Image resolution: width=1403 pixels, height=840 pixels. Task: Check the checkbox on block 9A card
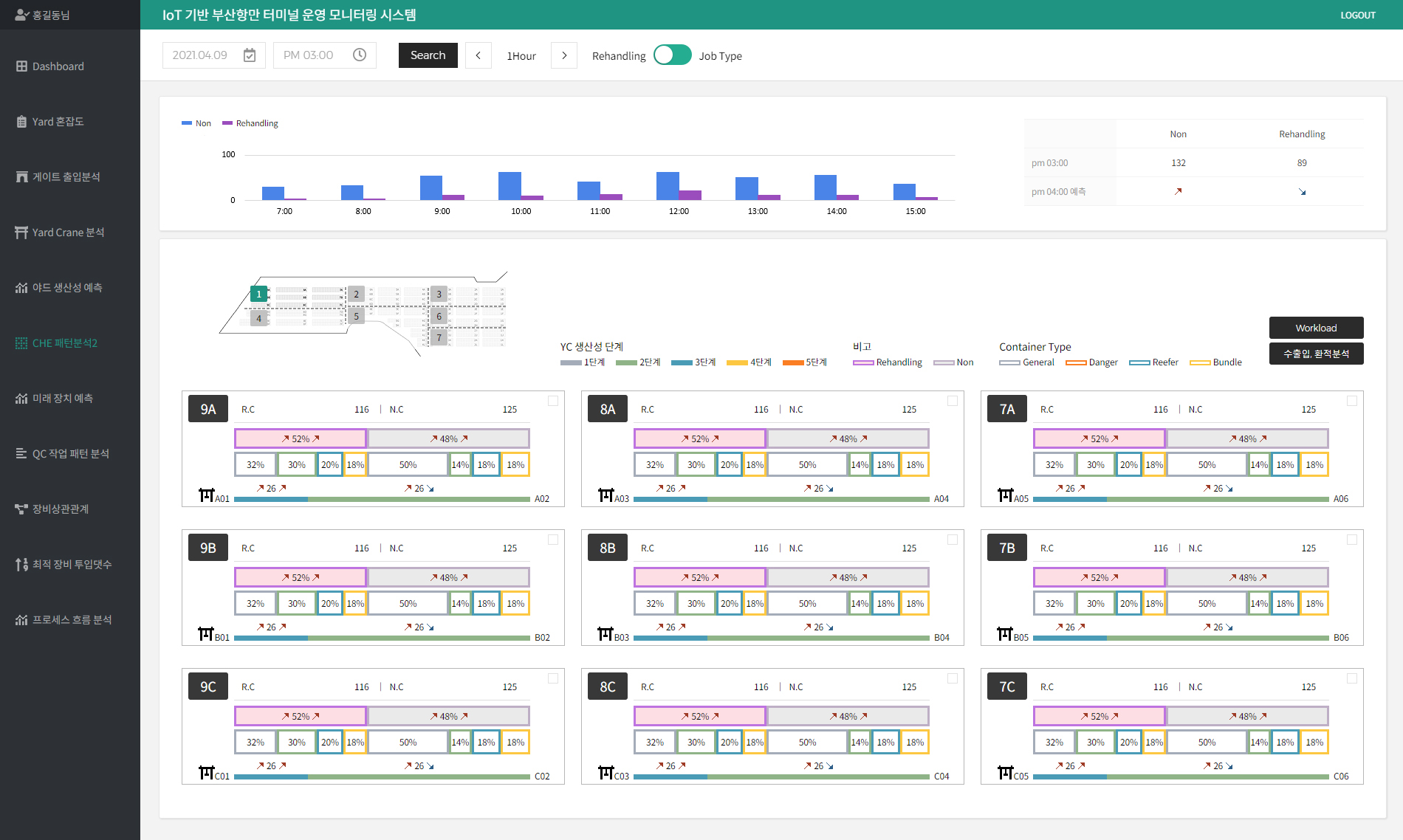[553, 401]
